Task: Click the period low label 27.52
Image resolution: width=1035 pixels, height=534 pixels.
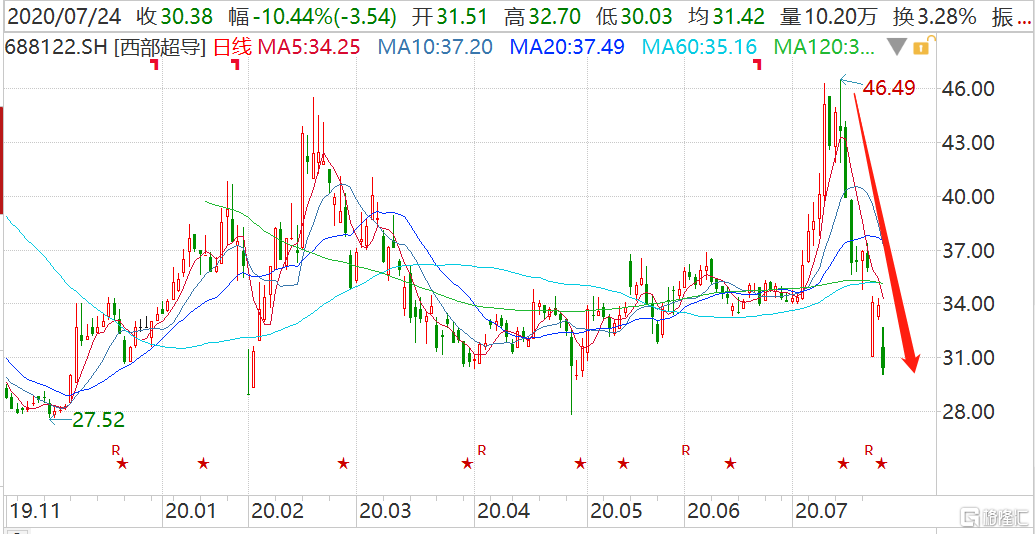Action: (x=98, y=420)
